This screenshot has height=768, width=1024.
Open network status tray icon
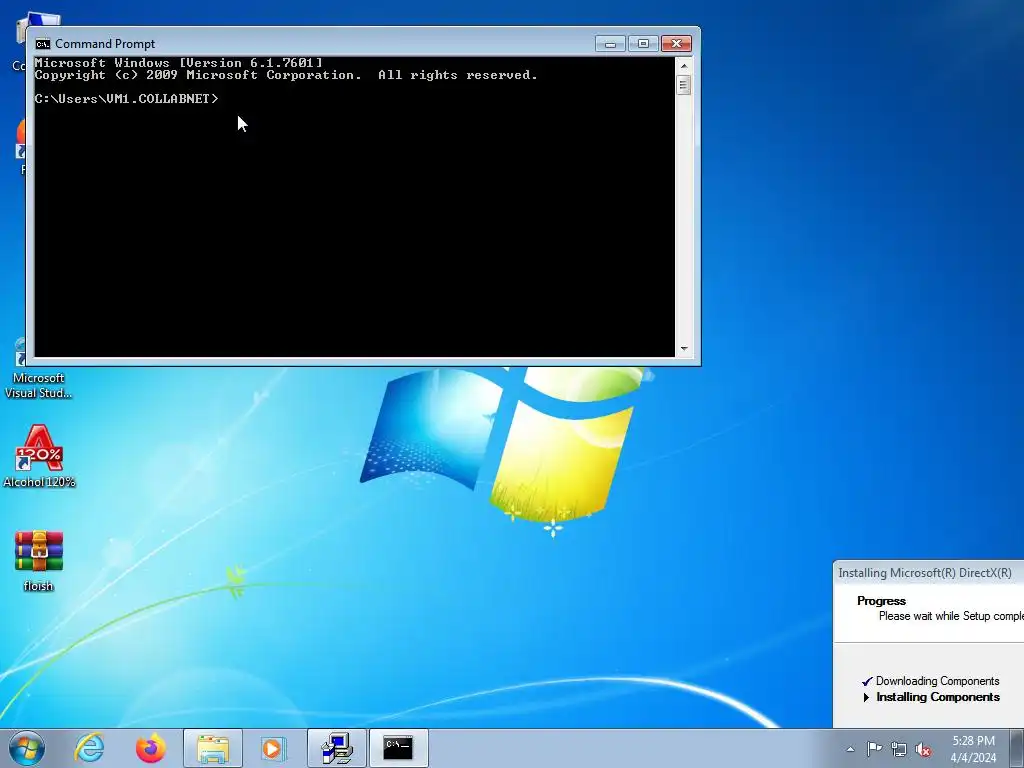click(899, 749)
